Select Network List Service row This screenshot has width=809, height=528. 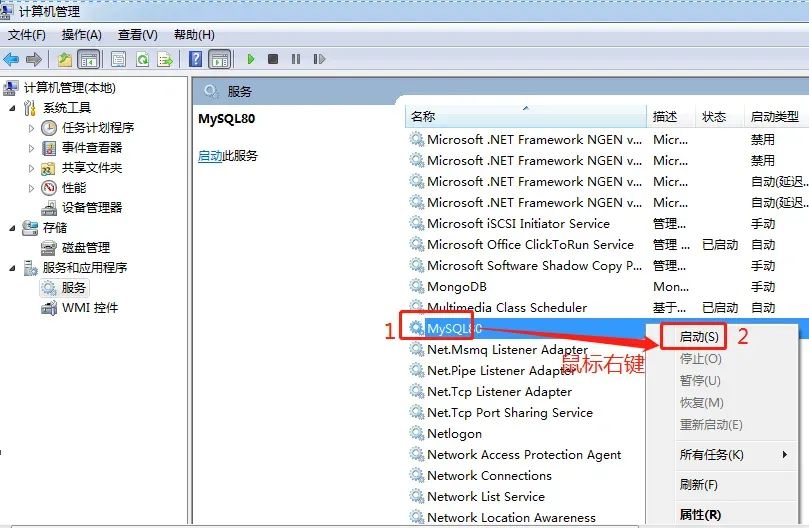(526, 496)
